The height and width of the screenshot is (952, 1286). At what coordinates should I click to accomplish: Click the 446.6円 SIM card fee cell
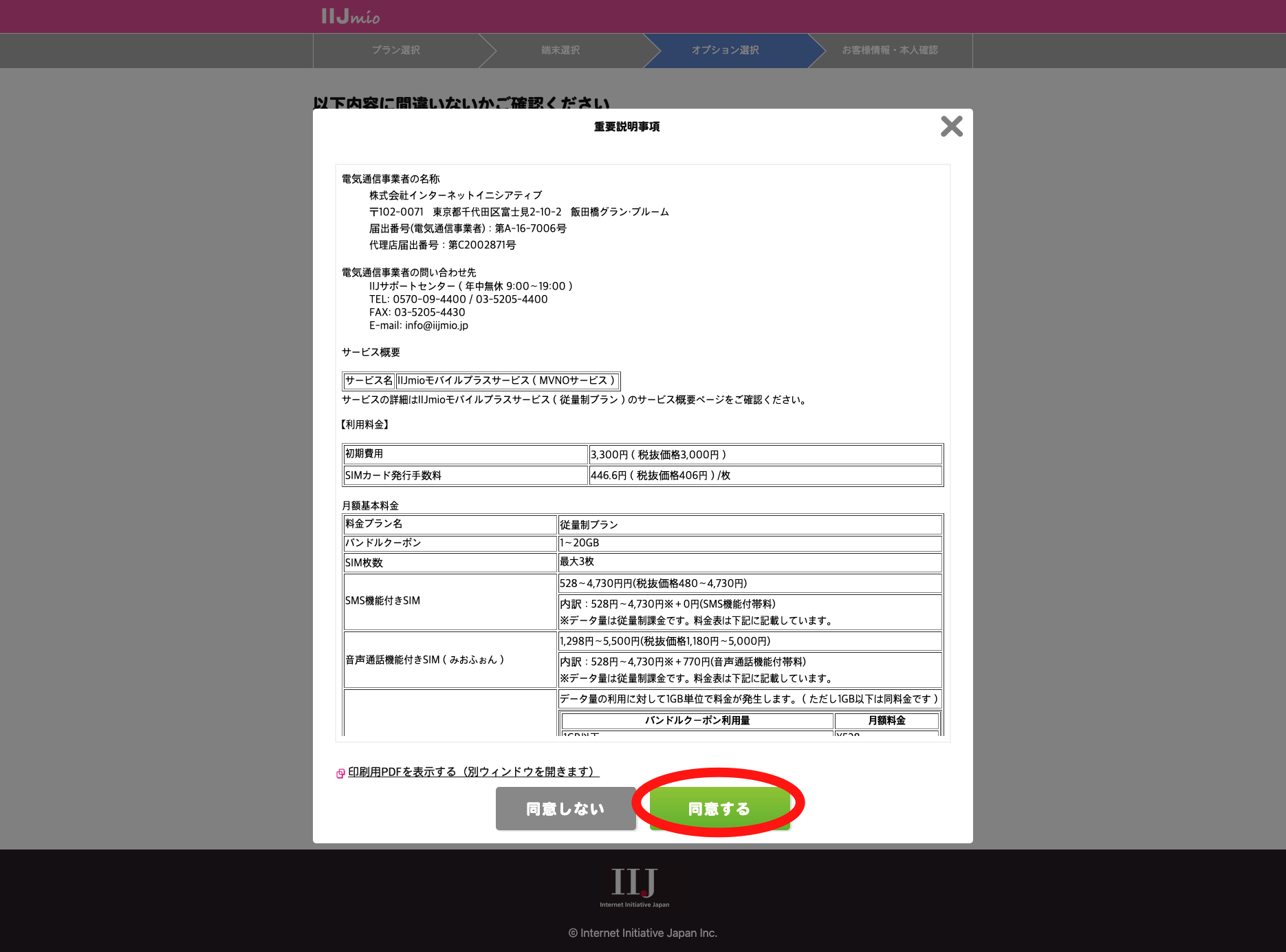point(765,475)
